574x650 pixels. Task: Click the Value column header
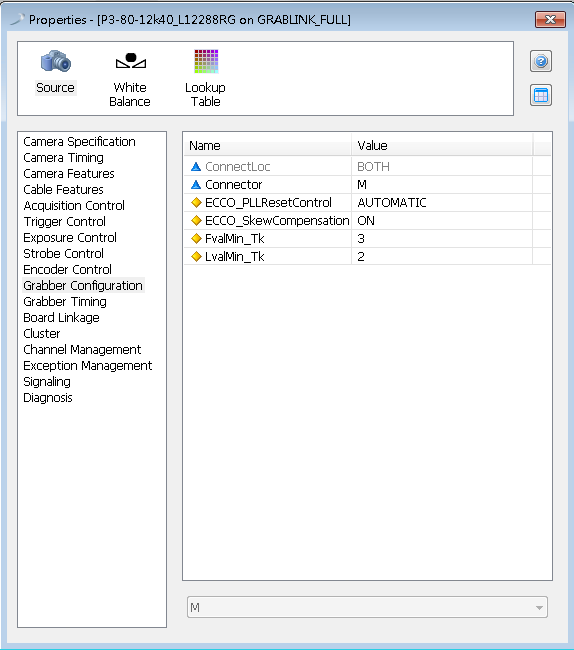coord(442,146)
